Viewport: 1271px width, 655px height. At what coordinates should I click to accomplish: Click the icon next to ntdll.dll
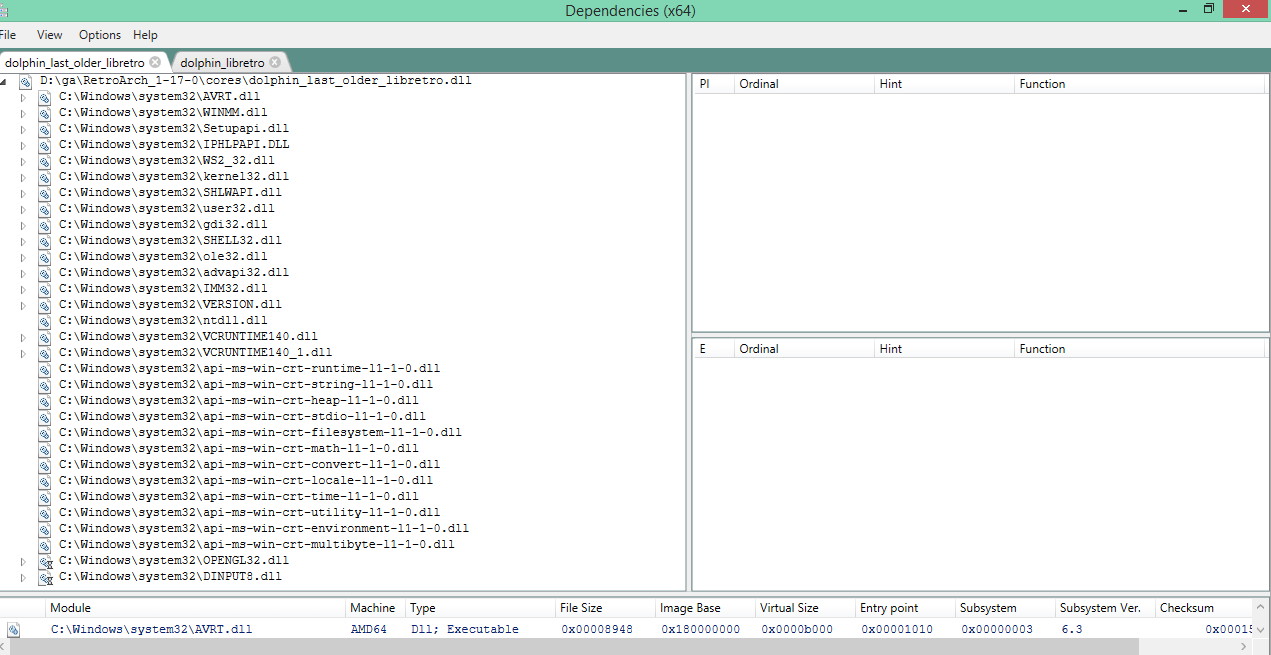pos(45,322)
